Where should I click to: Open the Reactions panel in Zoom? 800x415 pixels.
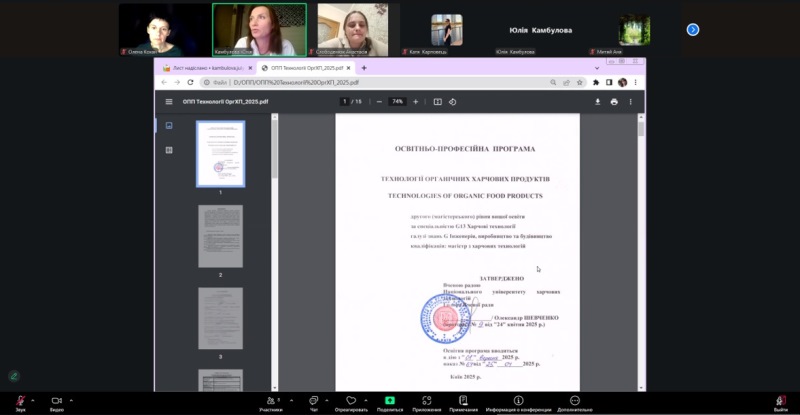(x=351, y=402)
